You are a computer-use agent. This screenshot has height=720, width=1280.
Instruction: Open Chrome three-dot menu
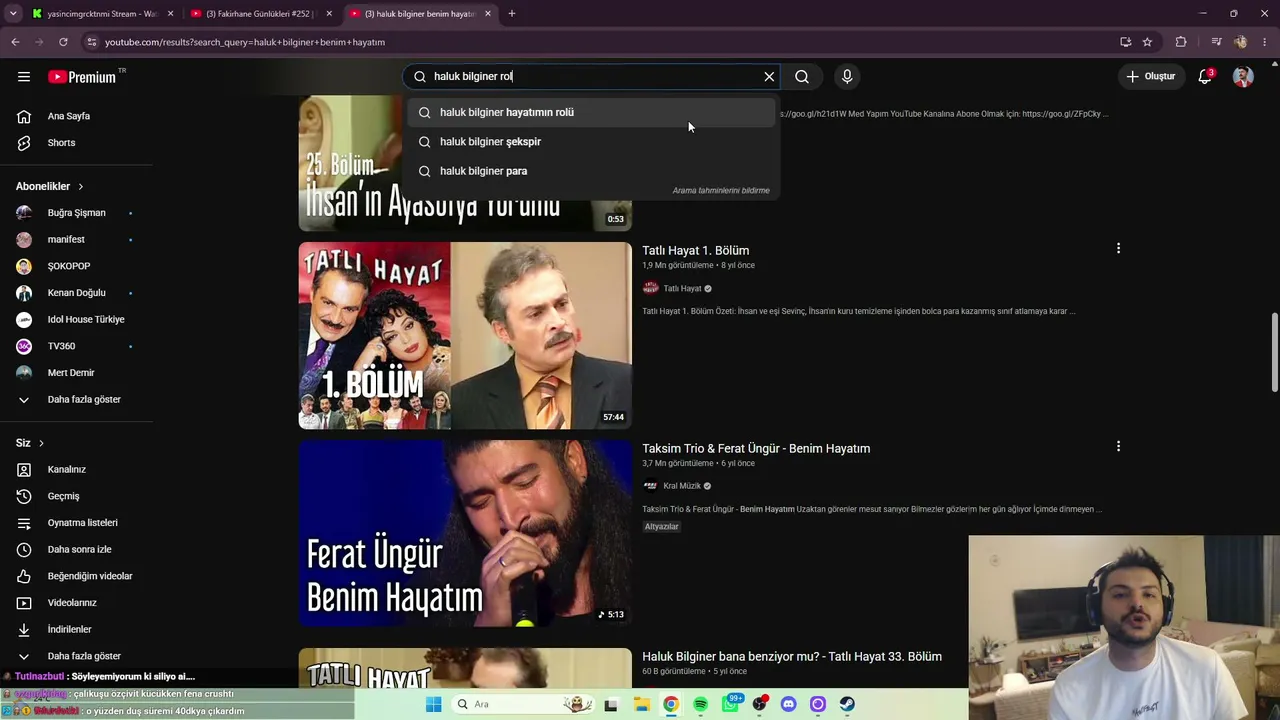[x=1265, y=42]
